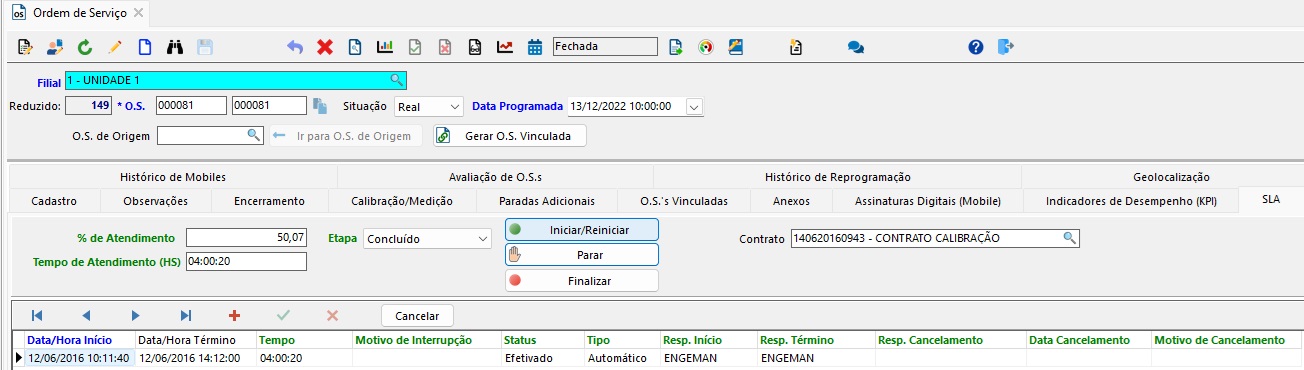Screen dimensions: 1304x370
Task: Click the Tempo de Atendimento (HS) field
Action: point(247,261)
